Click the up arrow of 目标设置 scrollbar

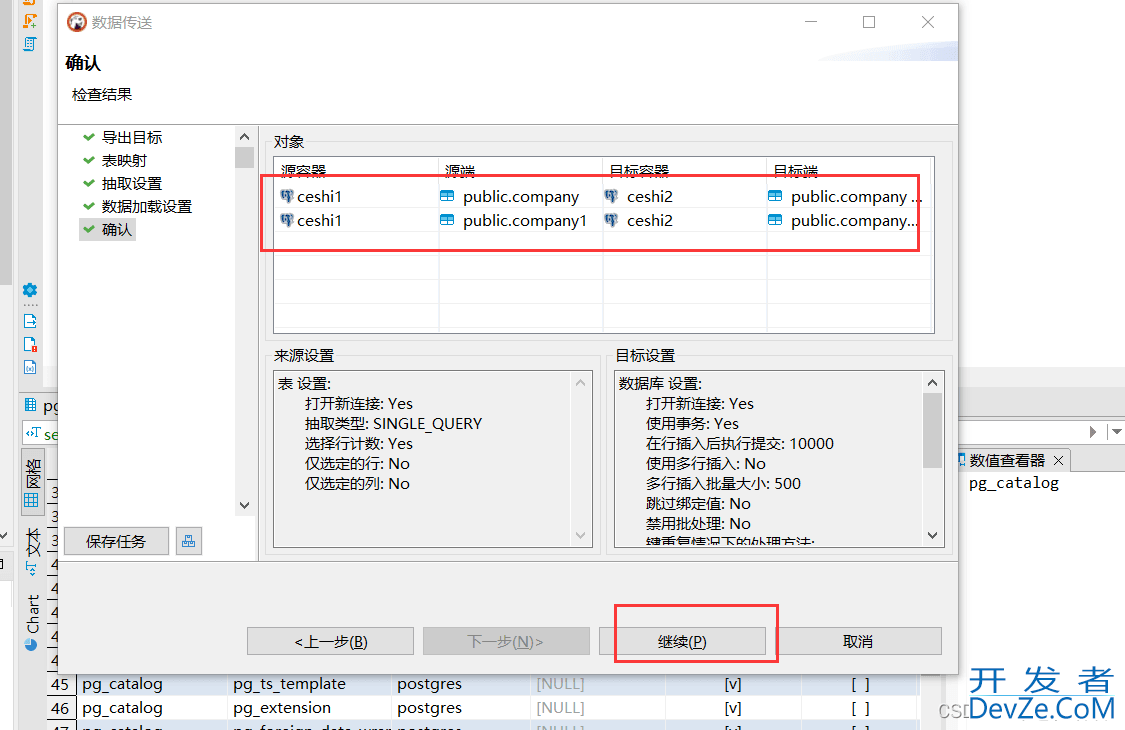[x=933, y=383]
